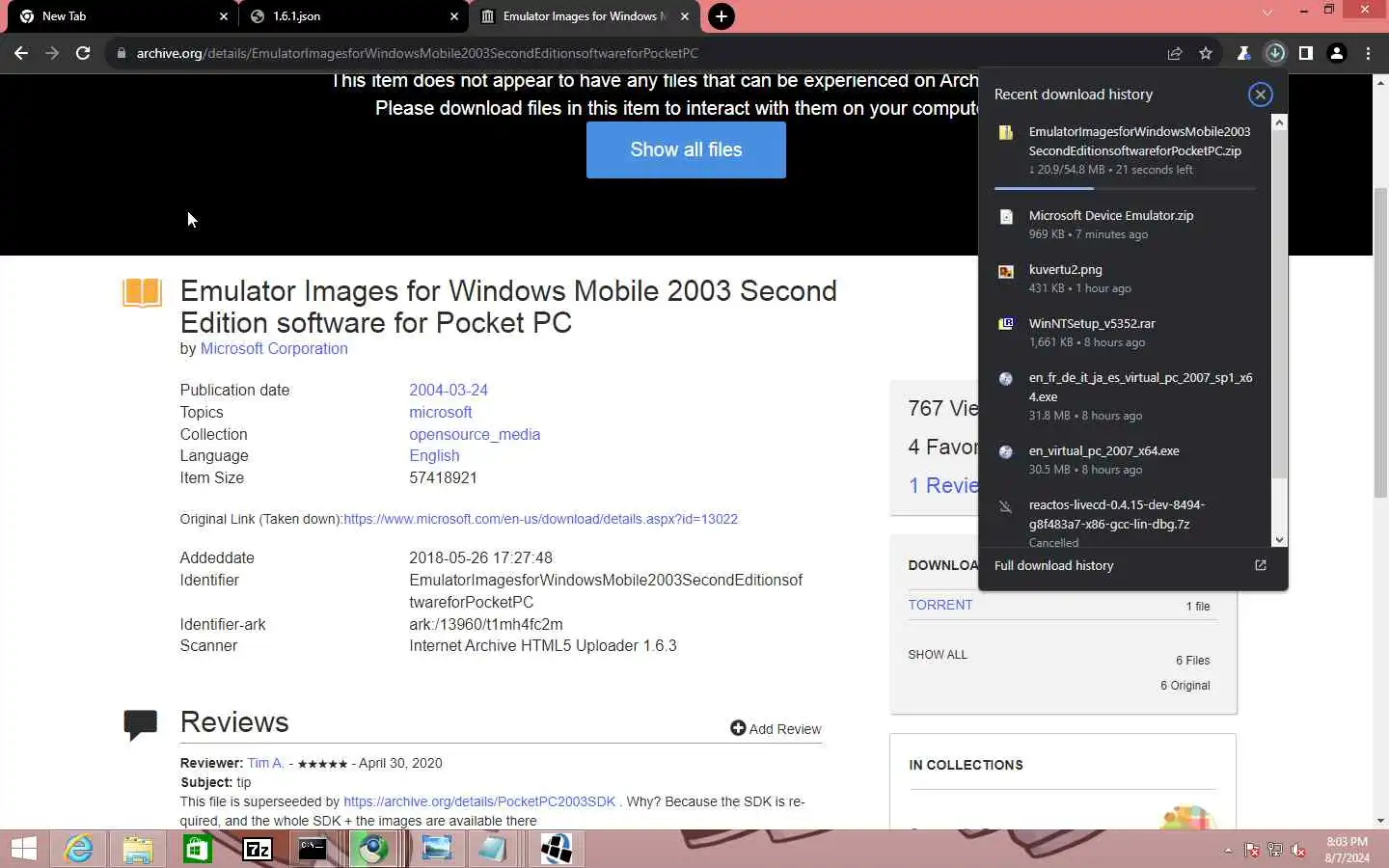The height and width of the screenshot is (868, 1389).
Task: Show hidden tray icons arrow
Action: 1228,851
